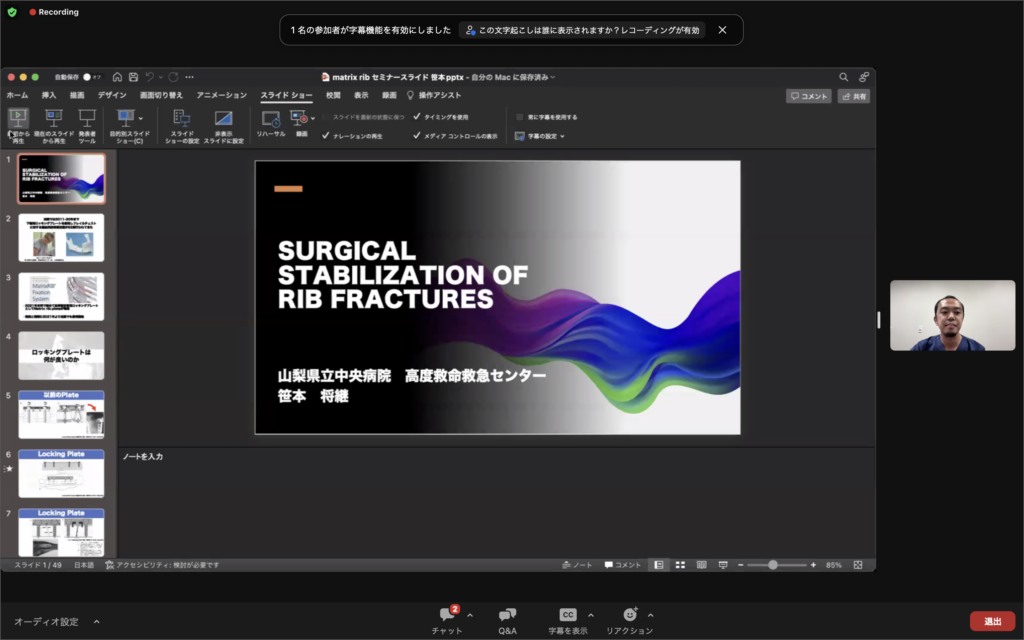This screenshot has height=640, width=1024.
Task: Open the Design (デザイン) ribbon tab
Action: [112, 95]
